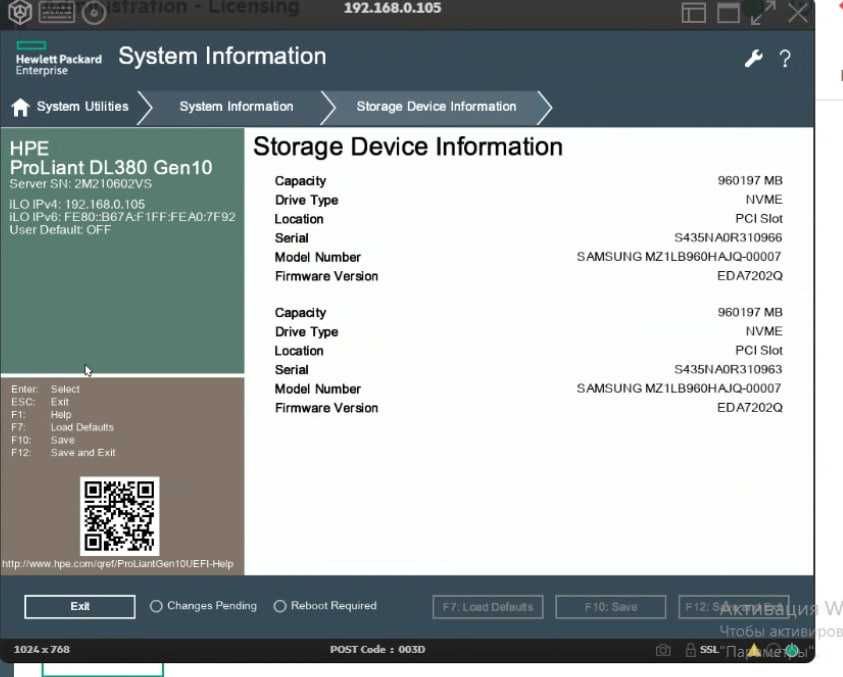
Task: Click the Hewlett Packard Enterprise logo
Action: pyautogui.click(x=59, y=59)
